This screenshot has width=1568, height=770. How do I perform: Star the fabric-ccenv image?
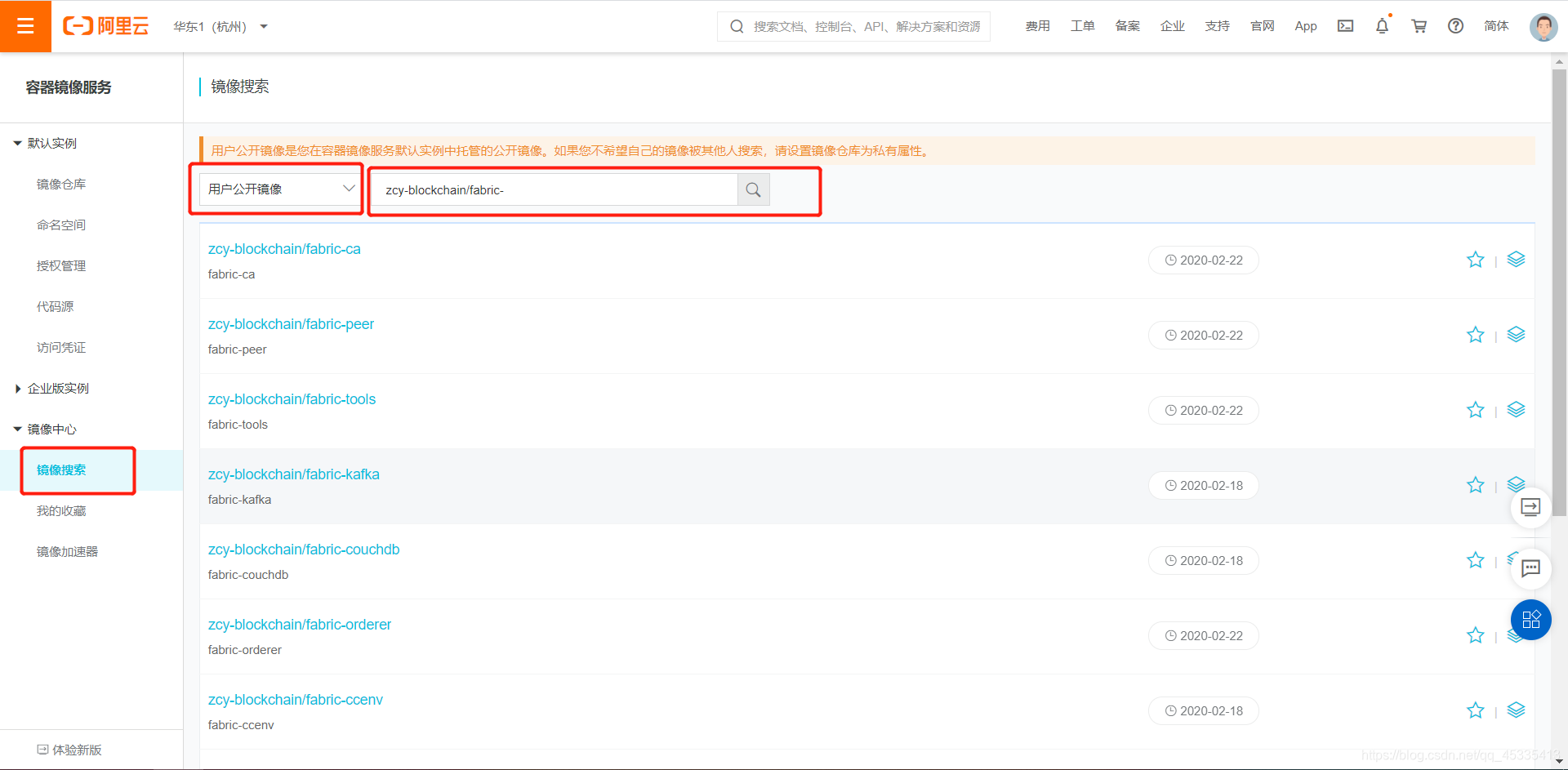pyautogui.click(x=1475, y=710)
